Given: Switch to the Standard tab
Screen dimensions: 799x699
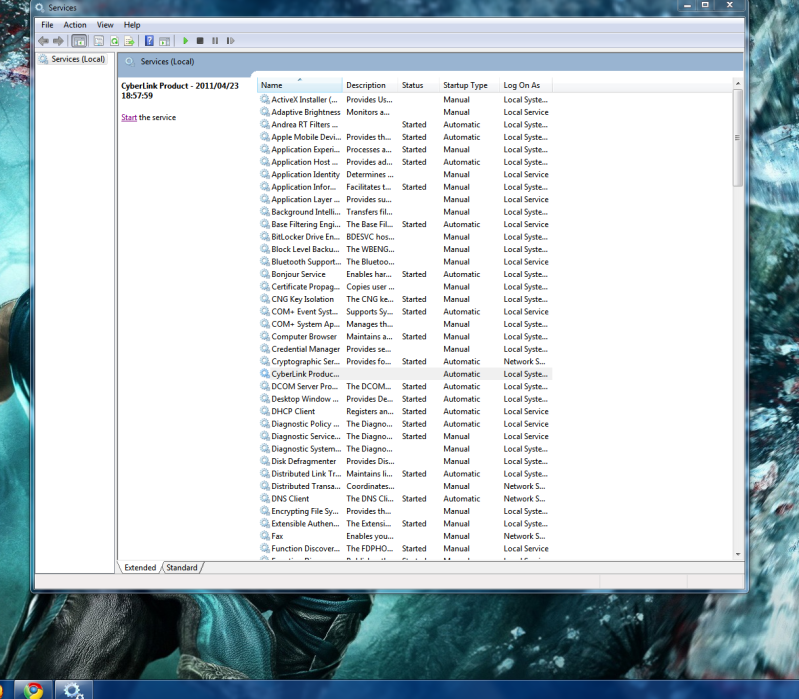Looking at the screenshot, I should (x=182, y=567).
